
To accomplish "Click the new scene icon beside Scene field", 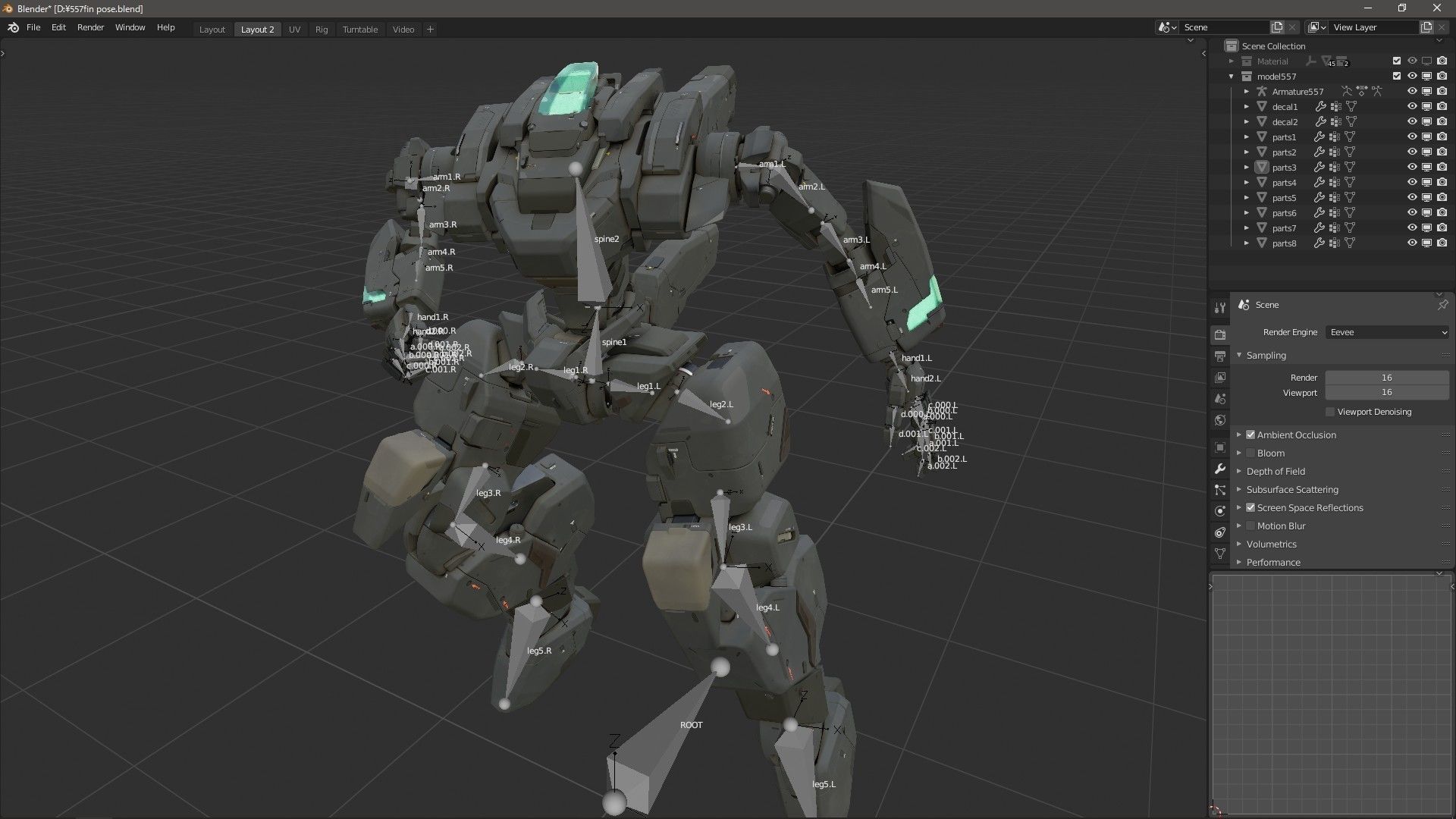I will (1277, 27).
